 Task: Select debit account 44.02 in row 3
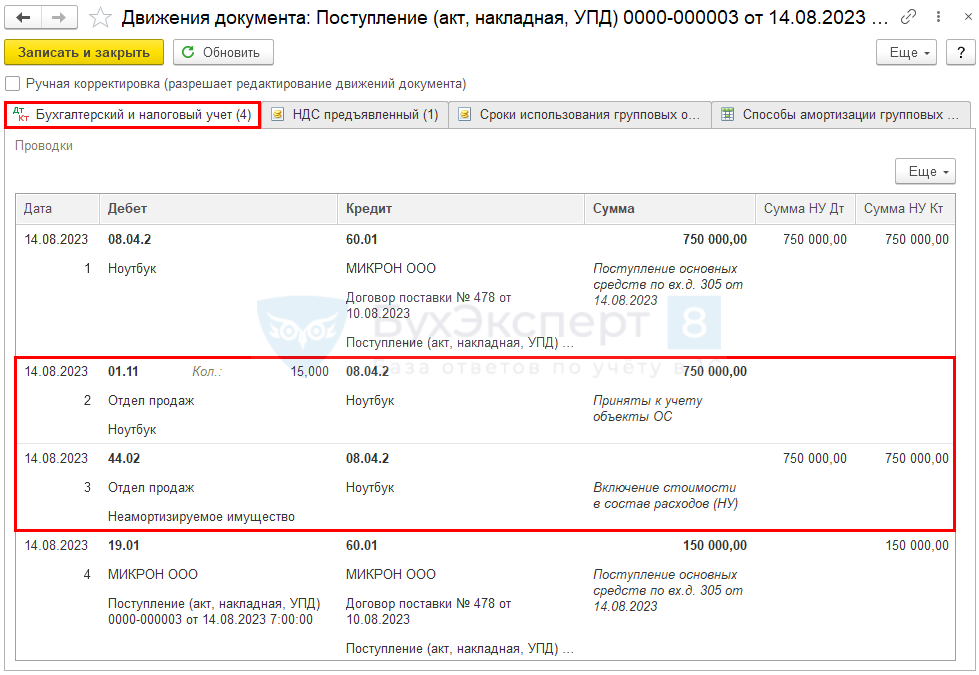[124, 458]
